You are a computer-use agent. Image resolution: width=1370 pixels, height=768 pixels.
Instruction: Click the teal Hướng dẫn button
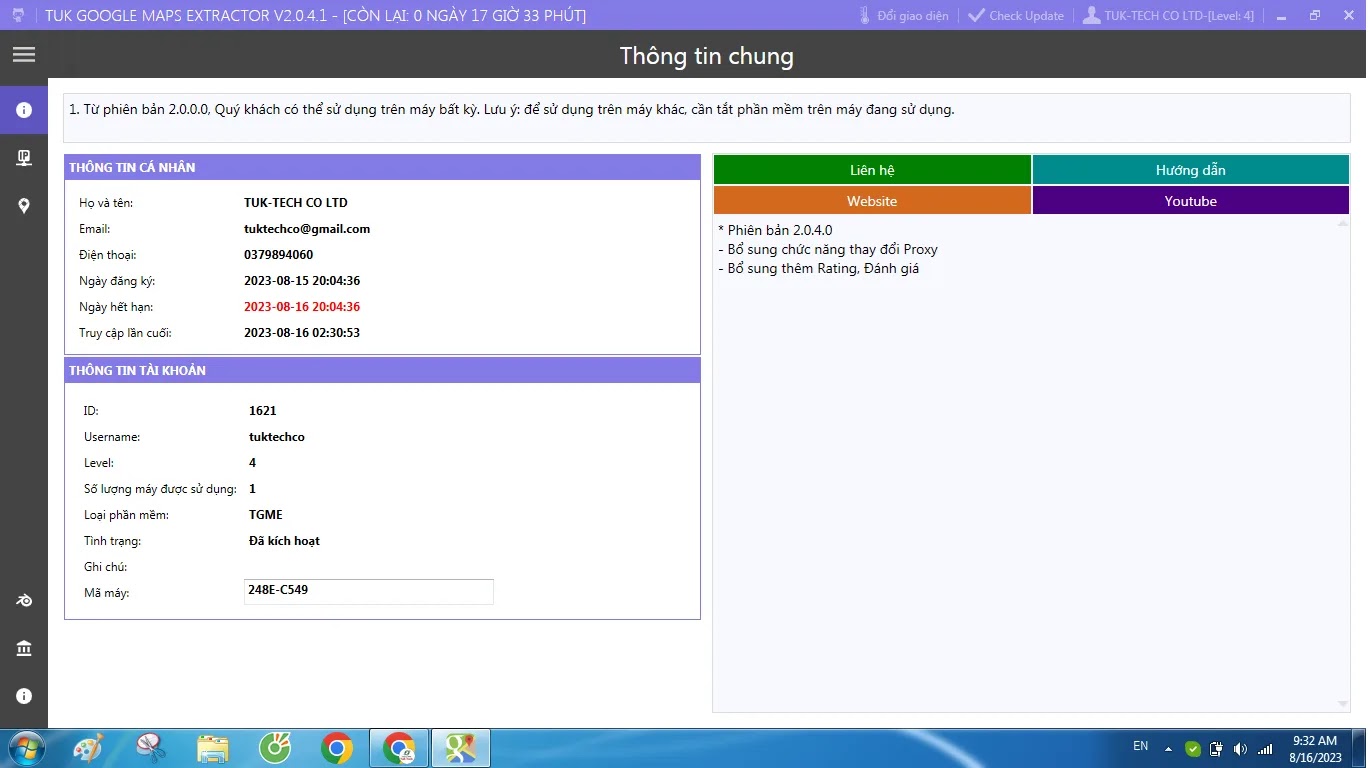pyautogui.click(x=1190, y=170)
